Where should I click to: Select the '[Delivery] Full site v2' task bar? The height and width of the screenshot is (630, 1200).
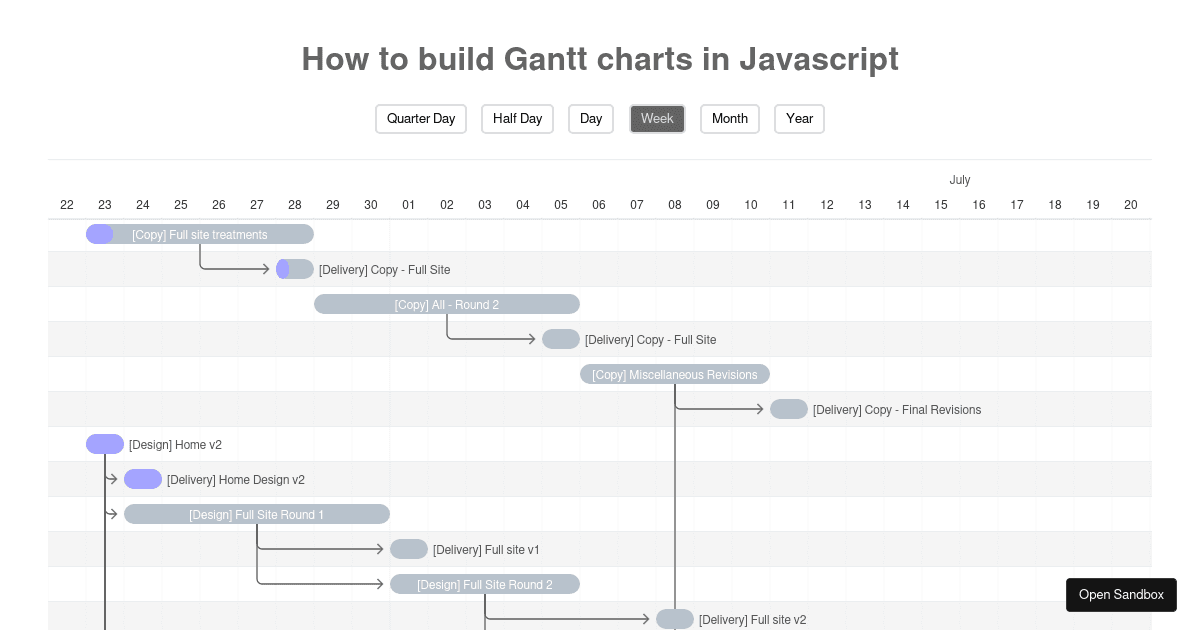pyautogui.click(x=675, y=619)
